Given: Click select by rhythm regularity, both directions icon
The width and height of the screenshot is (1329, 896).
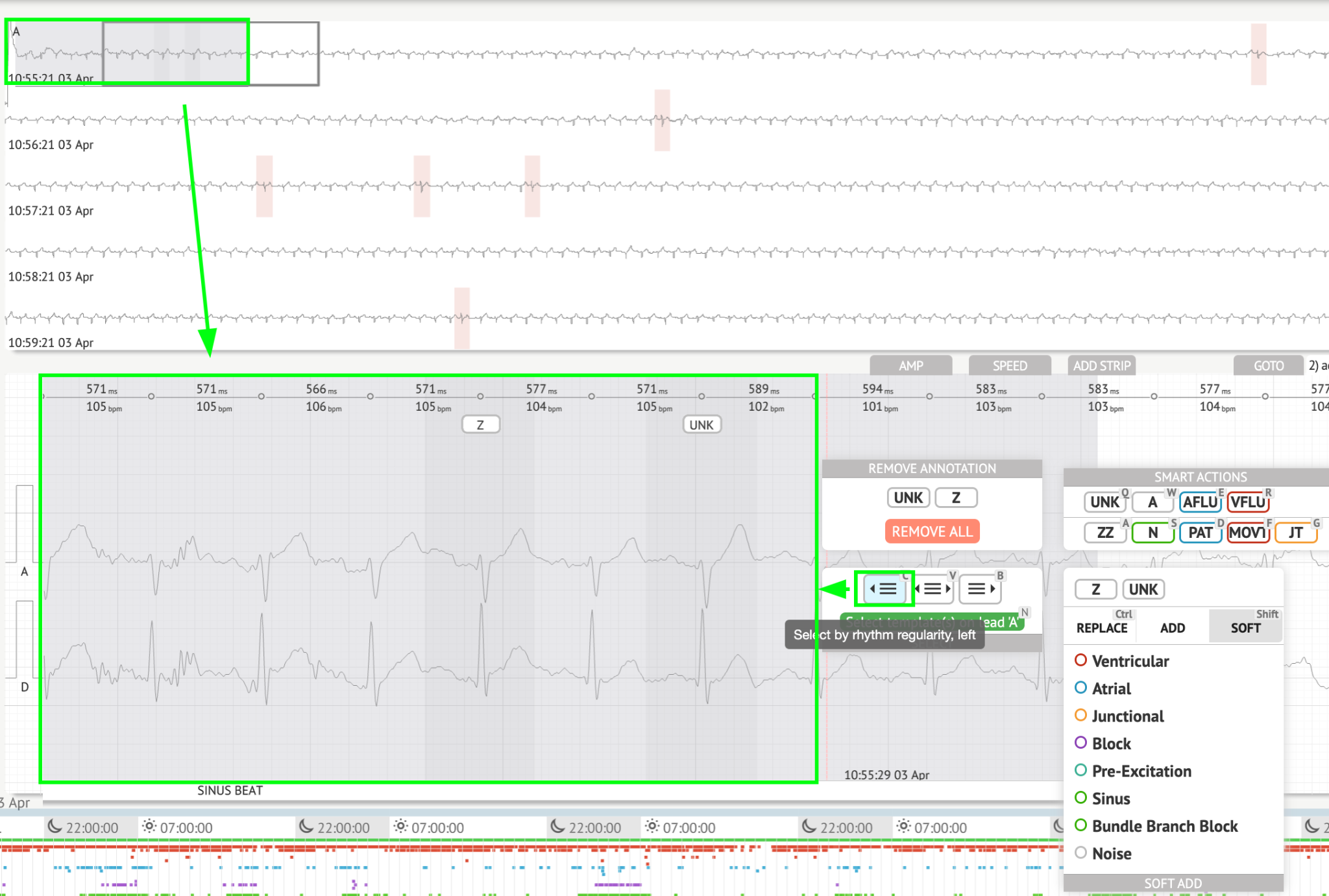Looking at the screenshot, I should click(933, 588).
